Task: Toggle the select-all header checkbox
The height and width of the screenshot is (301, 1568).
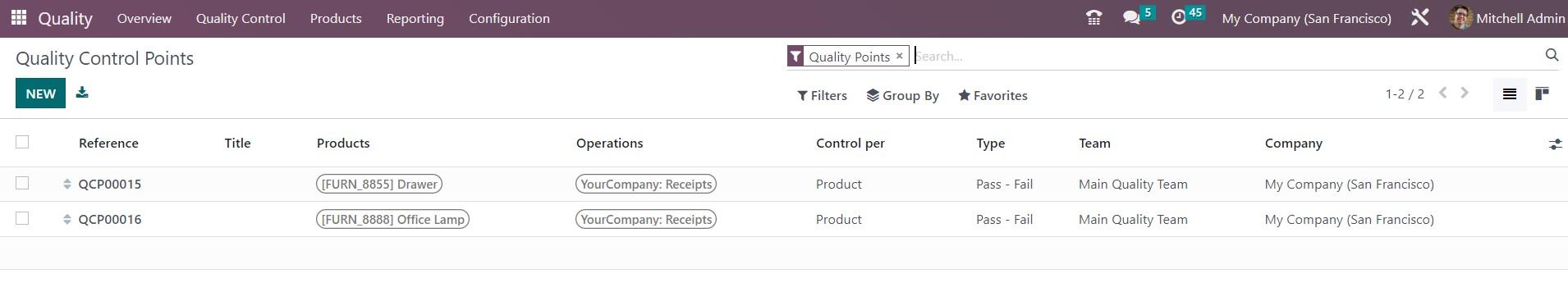Action: 22,142
